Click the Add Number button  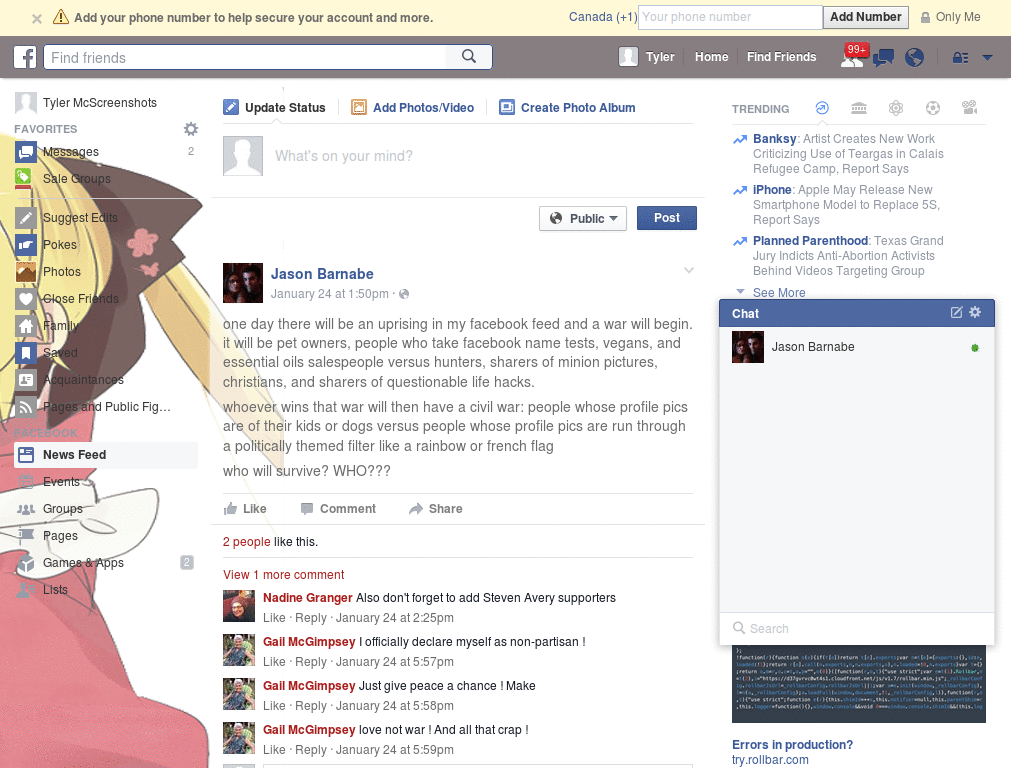tap(865, 17)
